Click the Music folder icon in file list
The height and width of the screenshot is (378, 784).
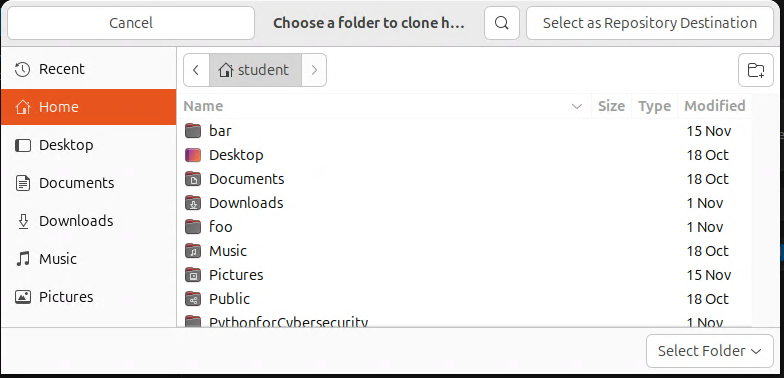pyautogui.click(x=192, y=251)
